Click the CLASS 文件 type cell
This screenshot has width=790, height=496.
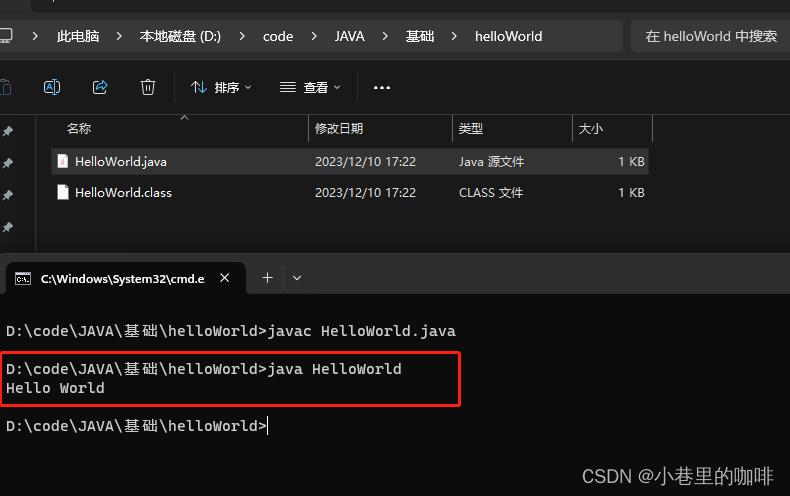(491, 193)
